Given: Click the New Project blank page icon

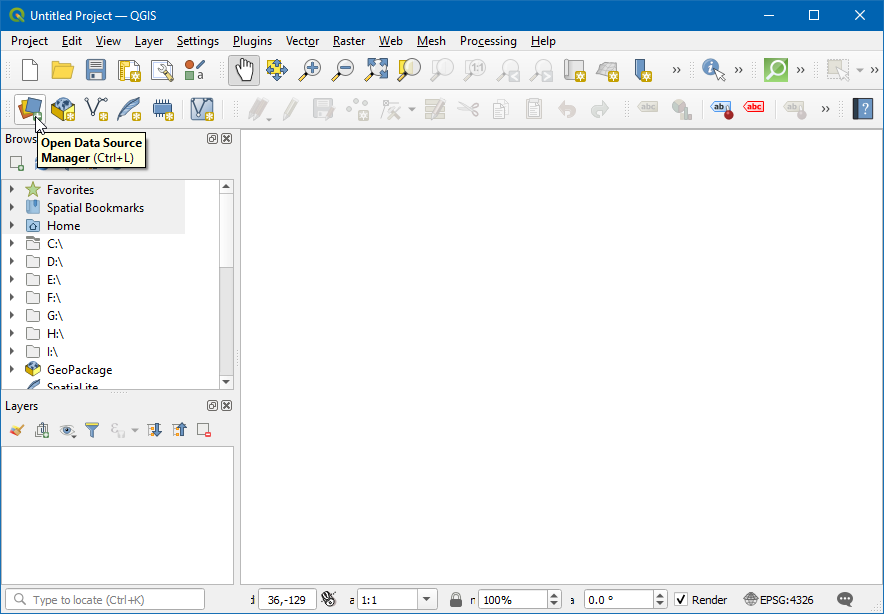Looking at the screenshot, I should 30,70.
